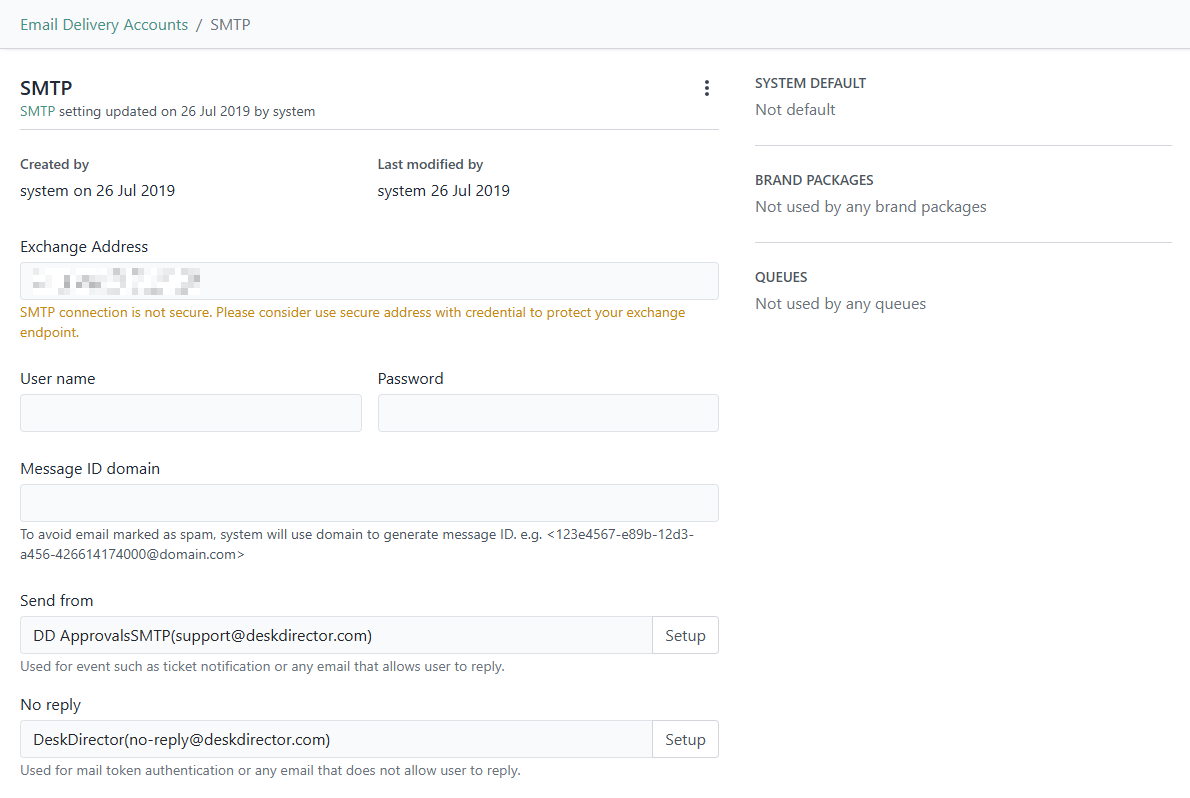The image size is (1190, 798).
Task: Select the Password input box
Action: click(548, 413)
